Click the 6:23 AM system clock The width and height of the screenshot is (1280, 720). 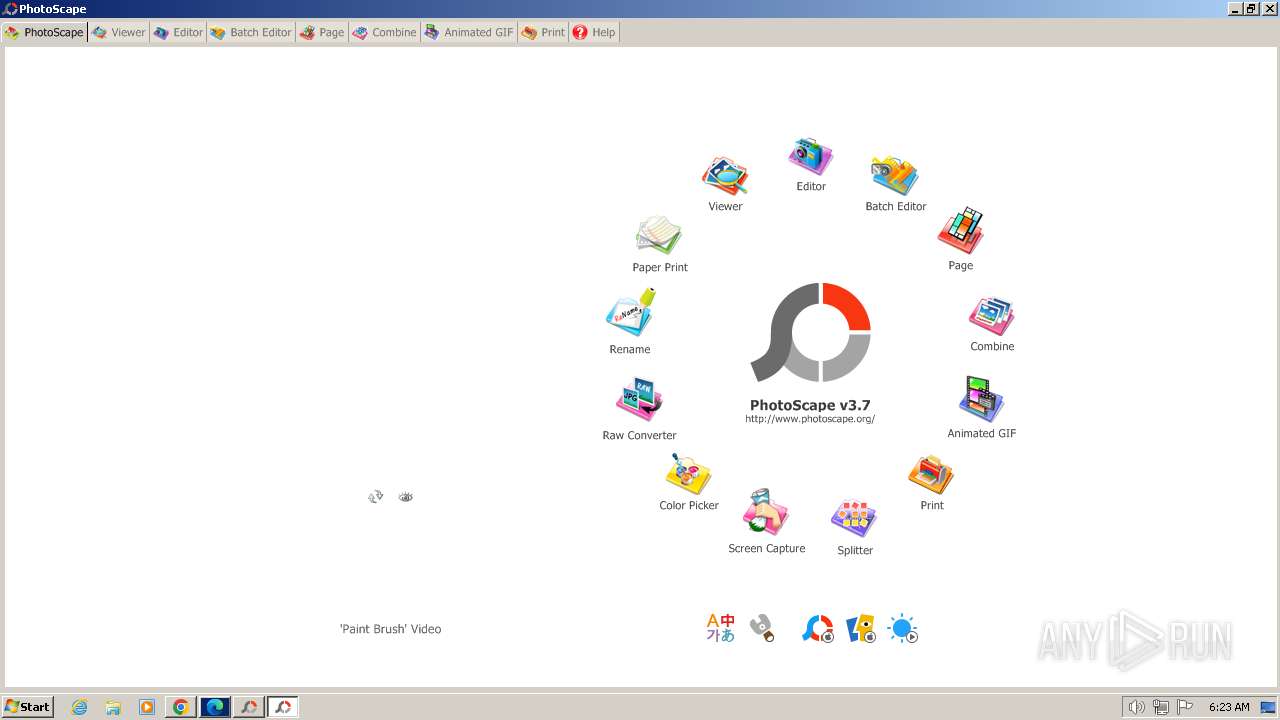coord(1229,707)
